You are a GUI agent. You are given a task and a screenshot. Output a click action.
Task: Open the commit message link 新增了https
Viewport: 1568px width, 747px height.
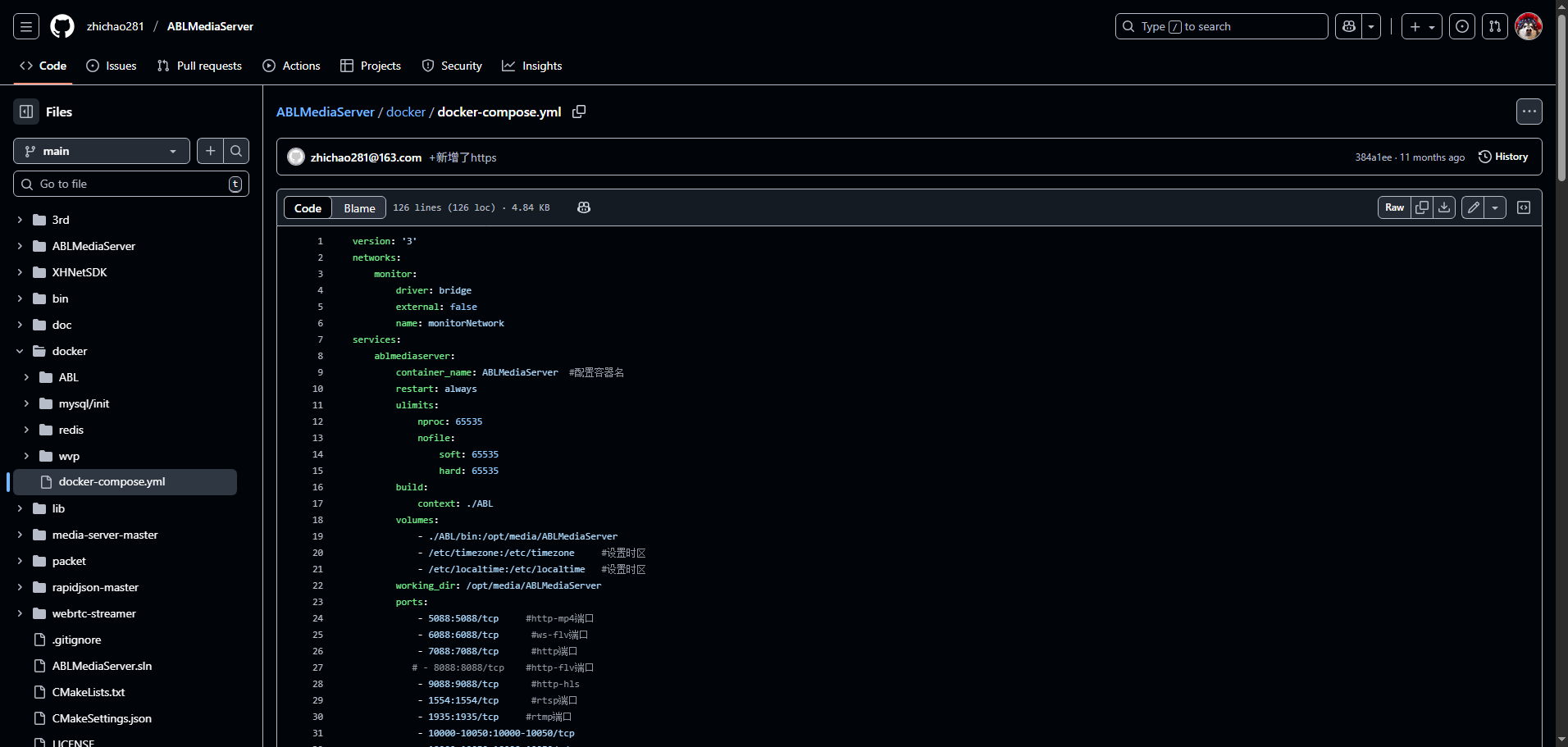click(463, 157)
